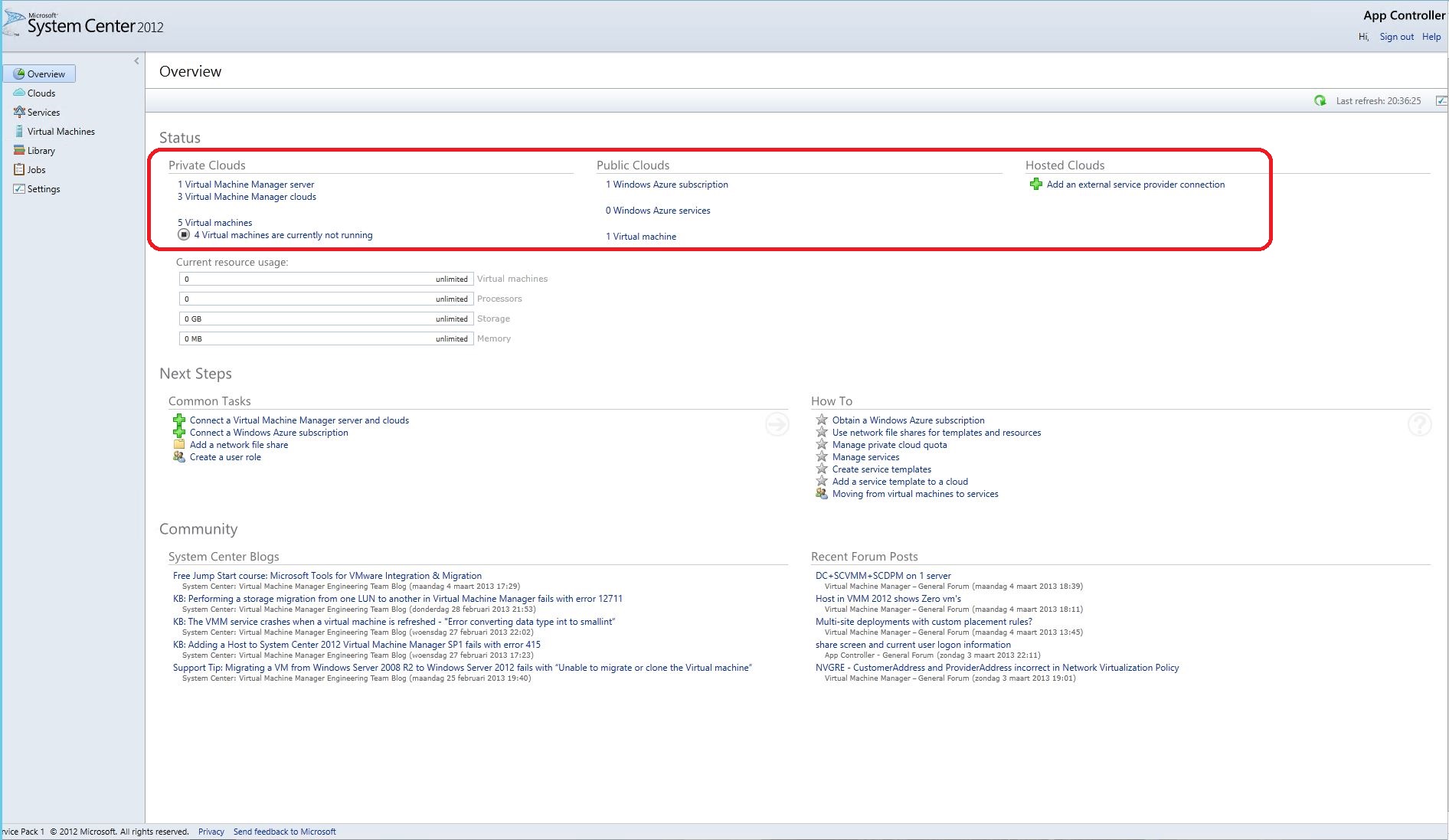Screen dimensions: 1449x840
Task: Click the Overview globe icon in sidebar
Action: click(x=19, y=74)
